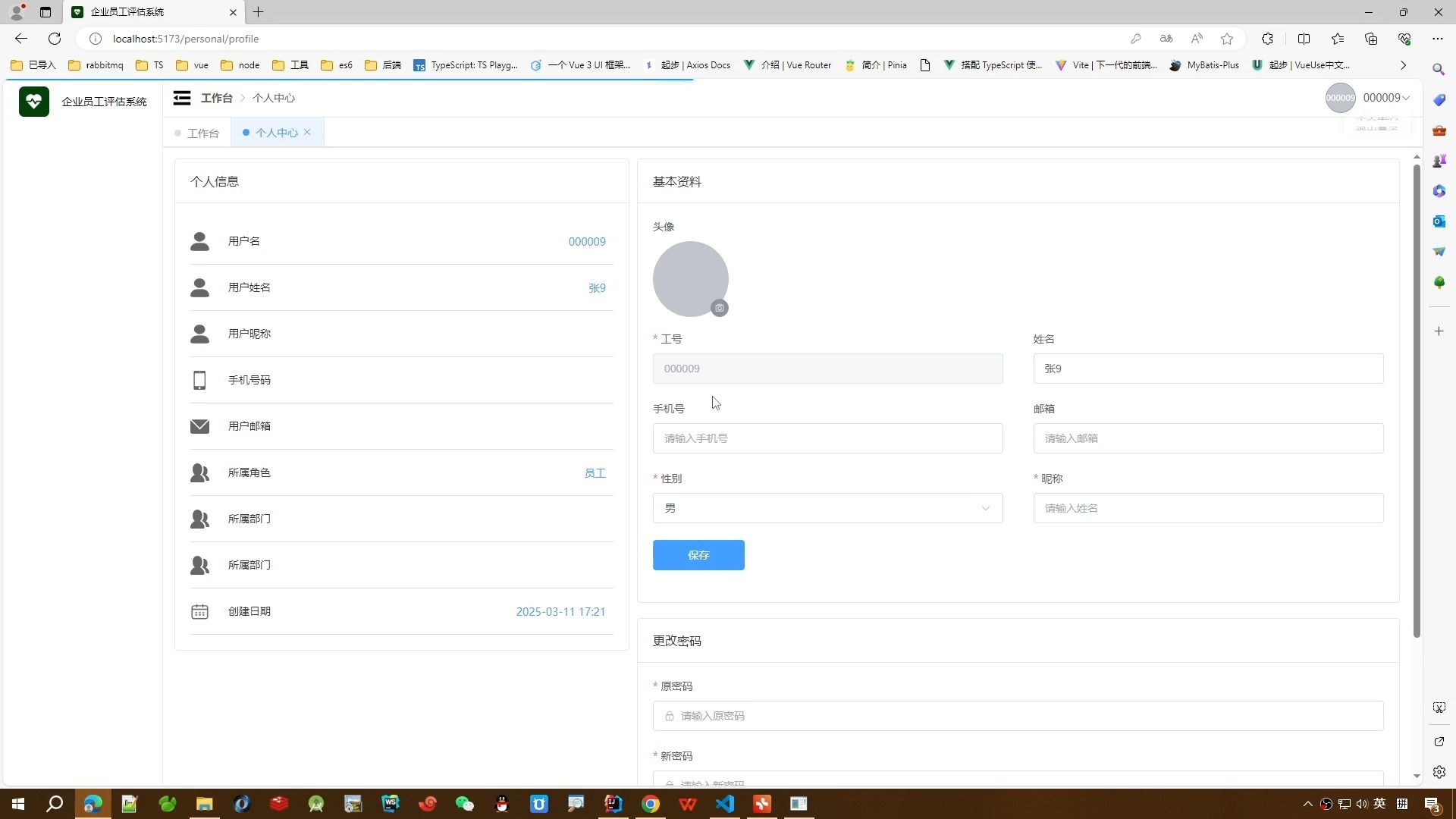Expand the bookmarks bar overflow chevron
Screen dimensions: 1456x819
coord(1403,65)
